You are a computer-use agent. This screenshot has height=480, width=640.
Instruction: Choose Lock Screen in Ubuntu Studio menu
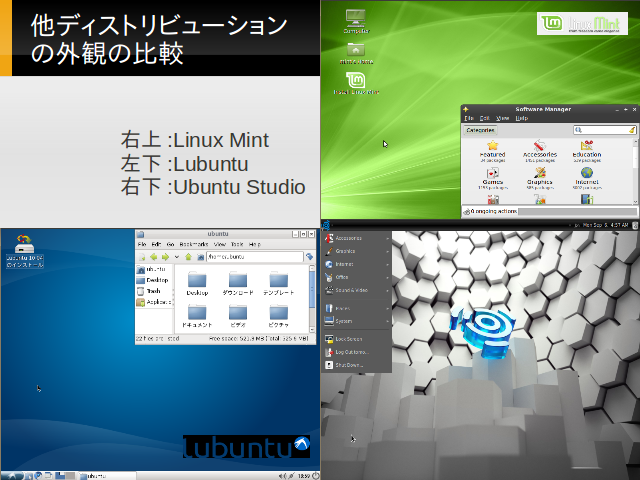(357, 339)
